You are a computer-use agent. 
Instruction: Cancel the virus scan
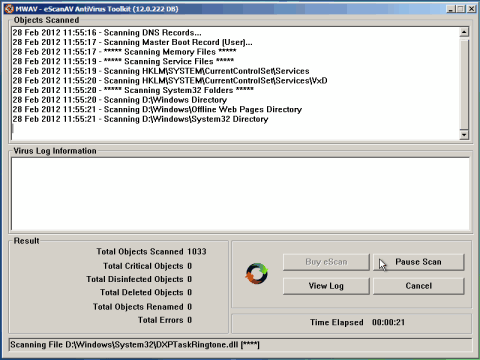(x=418, y=286)
